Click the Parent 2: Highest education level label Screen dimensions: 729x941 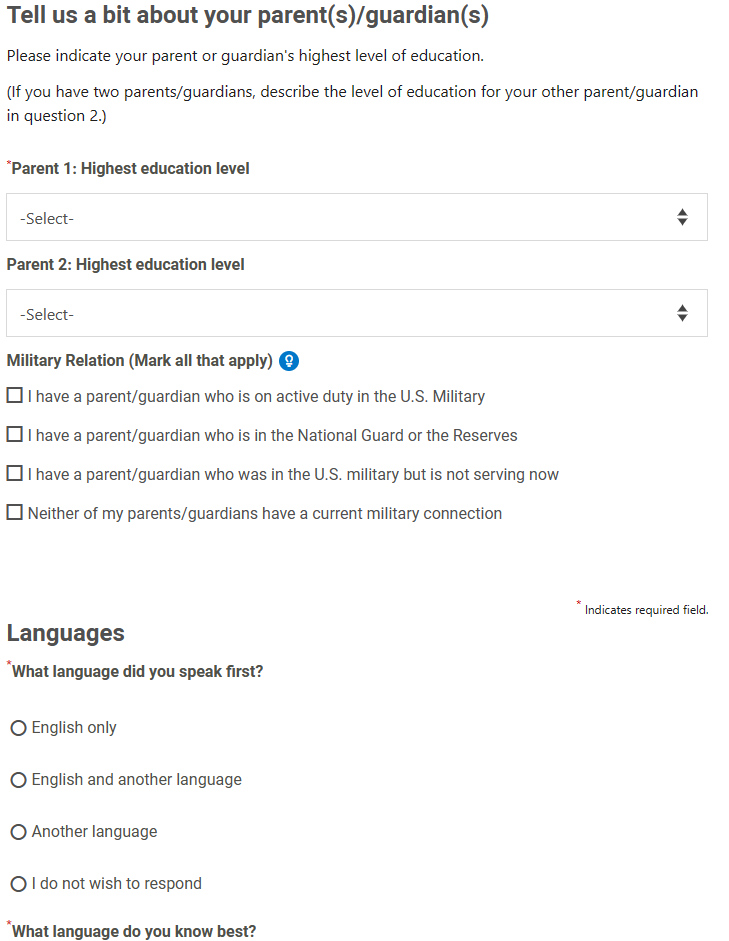(125, 265)
